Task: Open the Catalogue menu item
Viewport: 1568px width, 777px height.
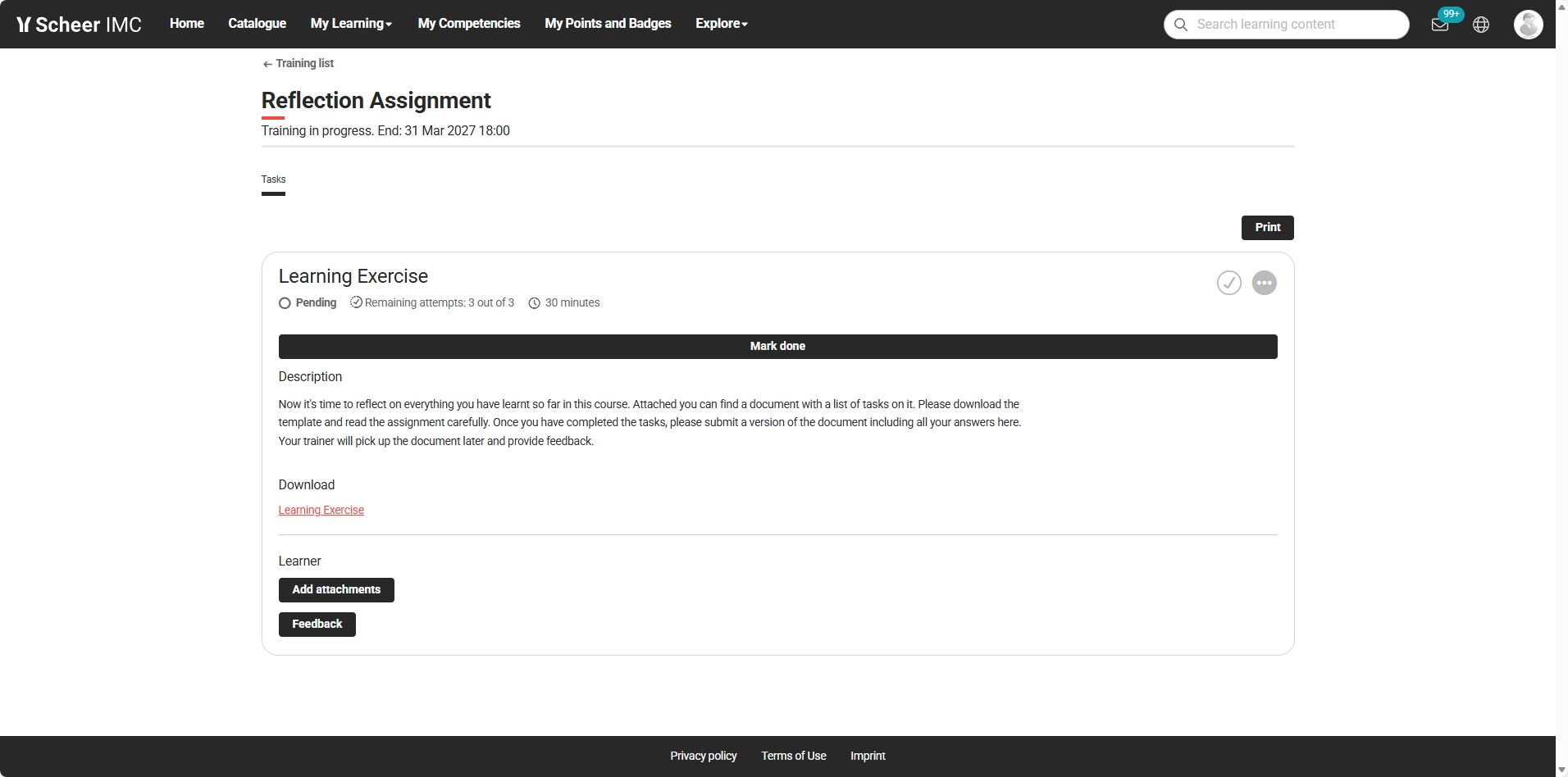Action: click(257, 24)
